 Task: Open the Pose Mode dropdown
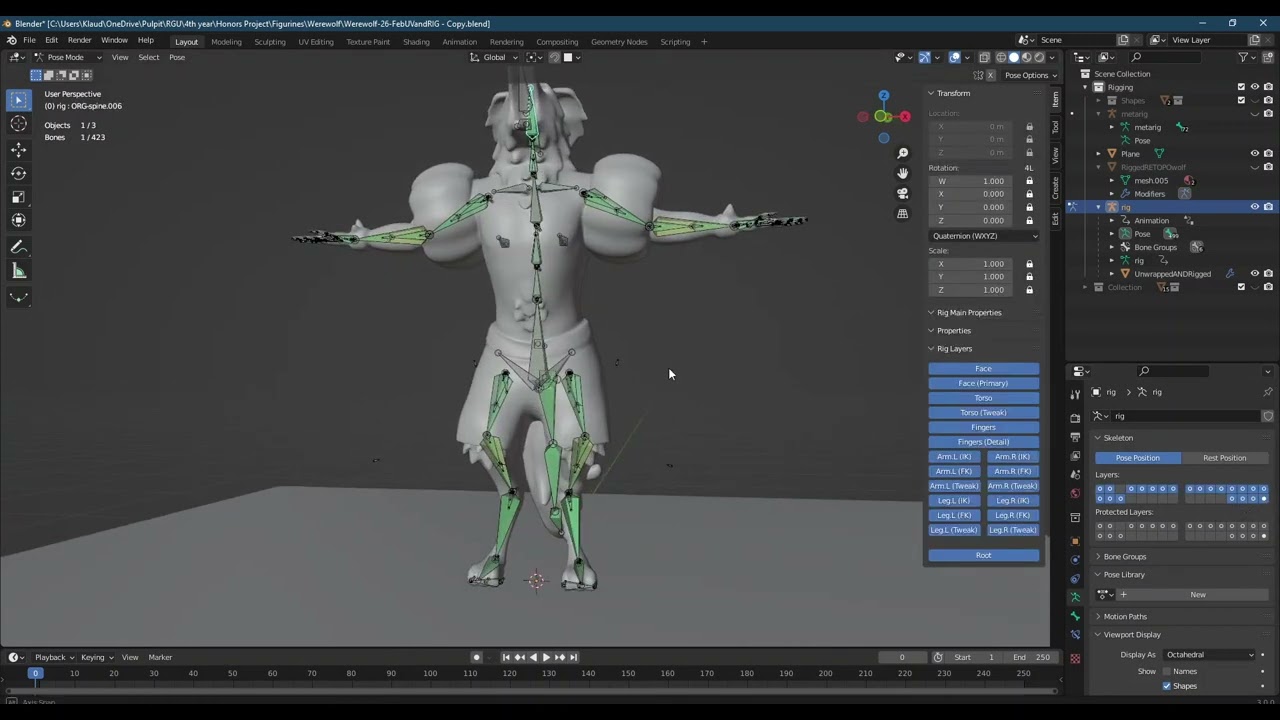click(69, 57)
